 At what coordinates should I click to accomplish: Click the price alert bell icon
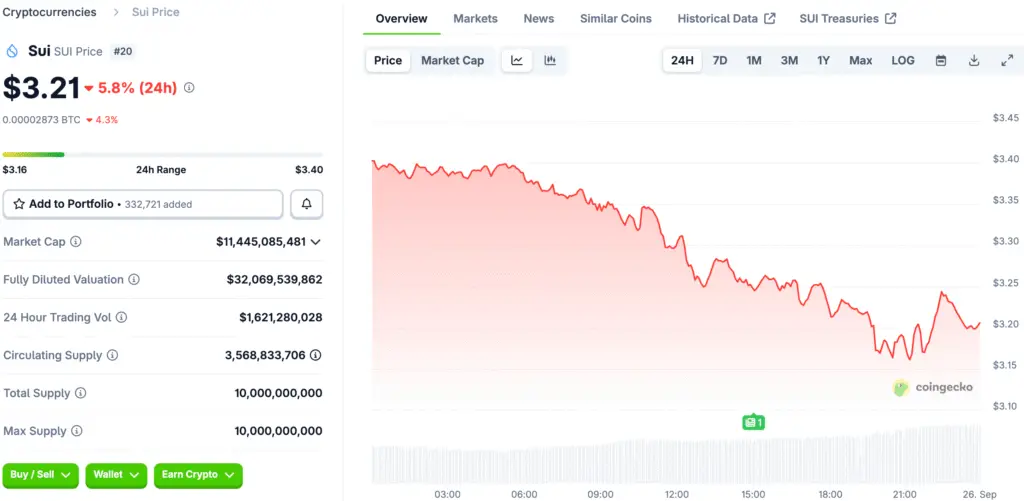coord(306,204)
